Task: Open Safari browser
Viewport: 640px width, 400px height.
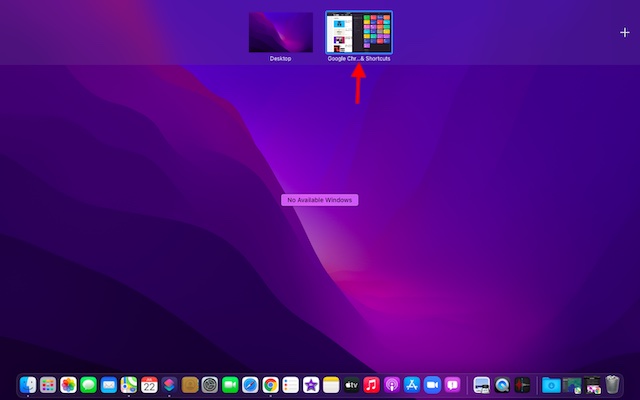Action: point(250,384)
